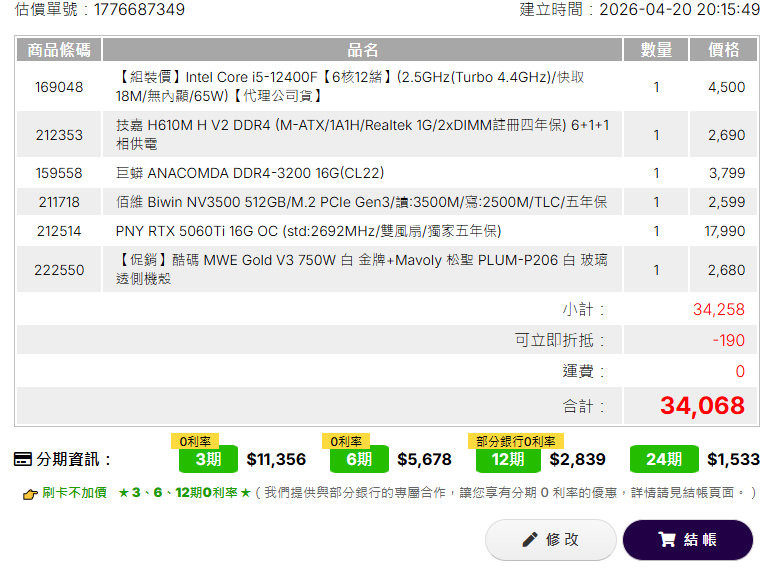Click the subtotal value 34,258
This screenshot has width=778, height=588.
click(719, 310)
